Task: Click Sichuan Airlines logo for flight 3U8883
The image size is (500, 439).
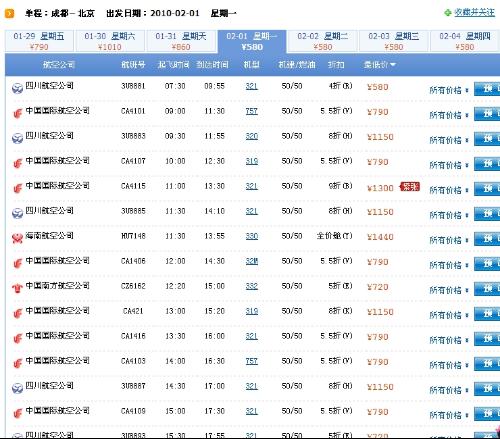Action: pyautogui.click(x=17, y=138)
